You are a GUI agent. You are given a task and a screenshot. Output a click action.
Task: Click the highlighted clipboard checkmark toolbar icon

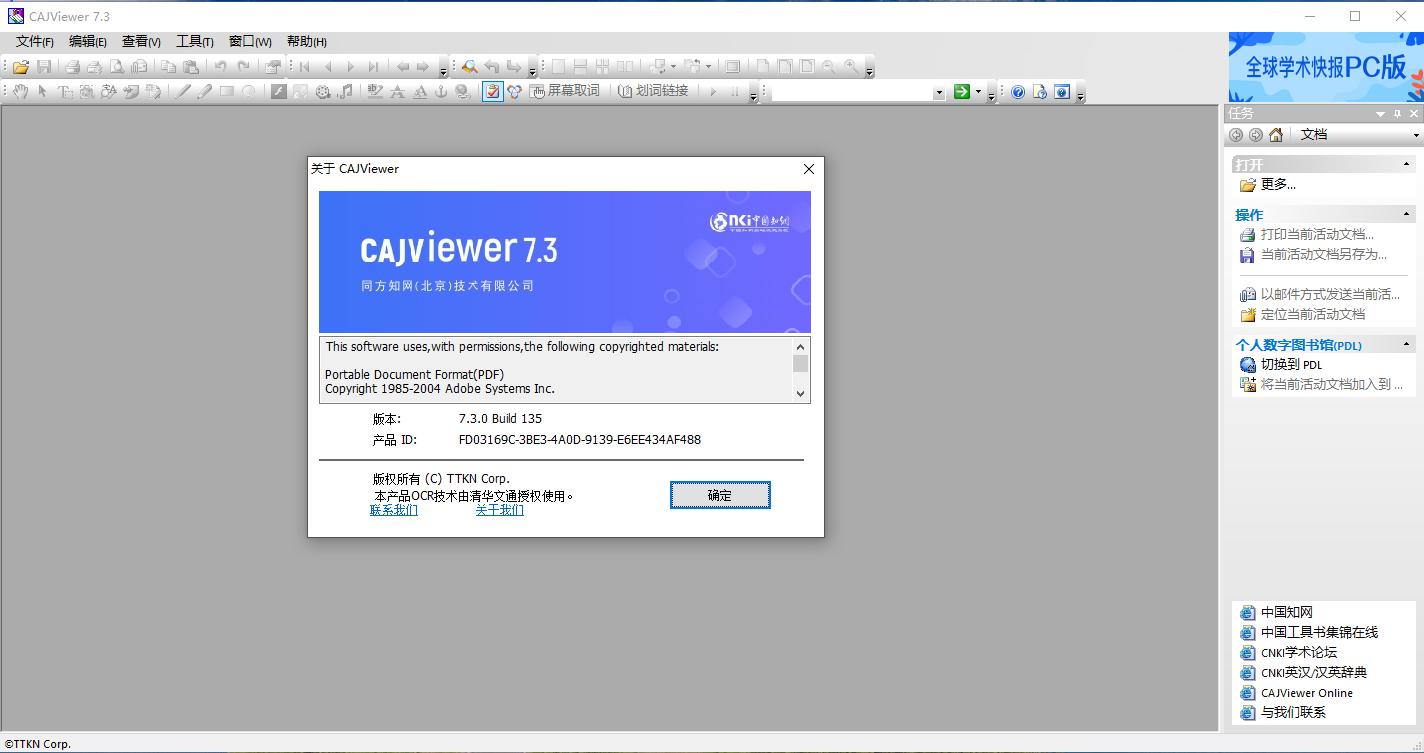[492, 92]
